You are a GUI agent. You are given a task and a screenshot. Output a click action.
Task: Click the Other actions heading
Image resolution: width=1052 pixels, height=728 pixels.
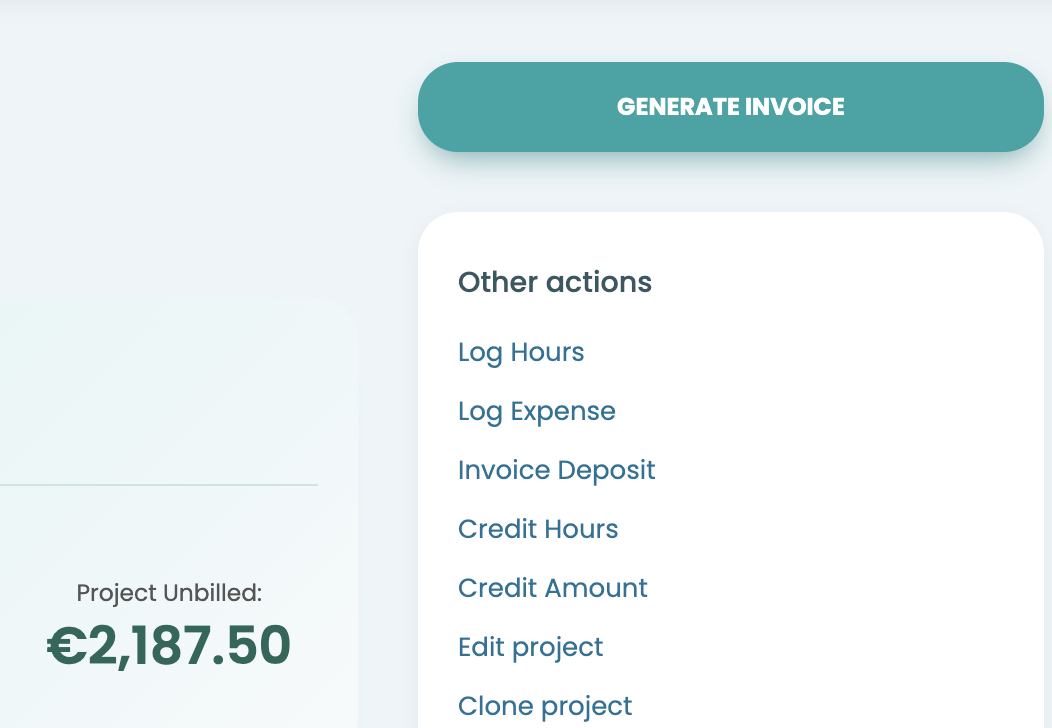click(555, 282)
